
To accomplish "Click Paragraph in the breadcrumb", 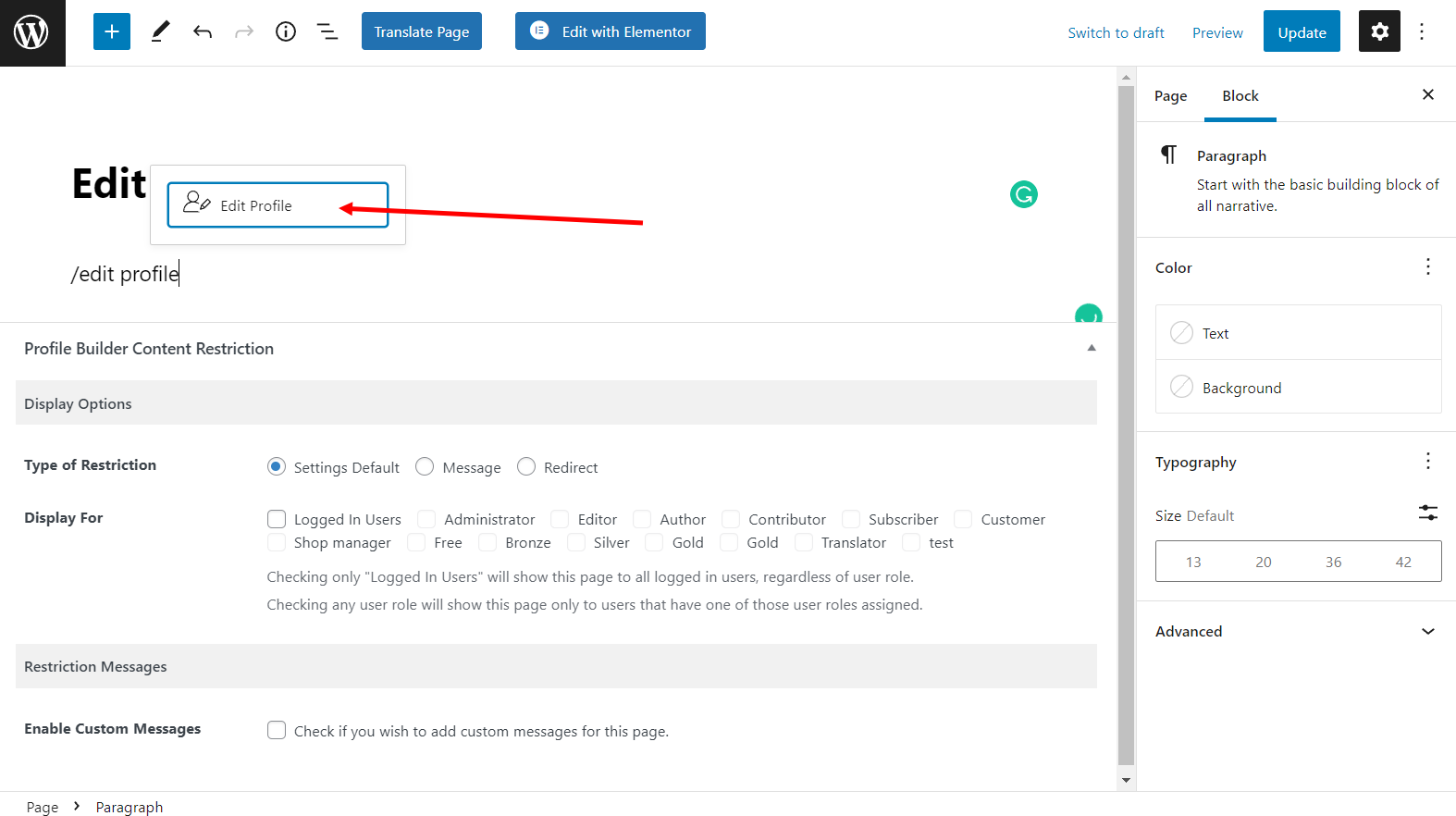I will click(x=130, y=807).
